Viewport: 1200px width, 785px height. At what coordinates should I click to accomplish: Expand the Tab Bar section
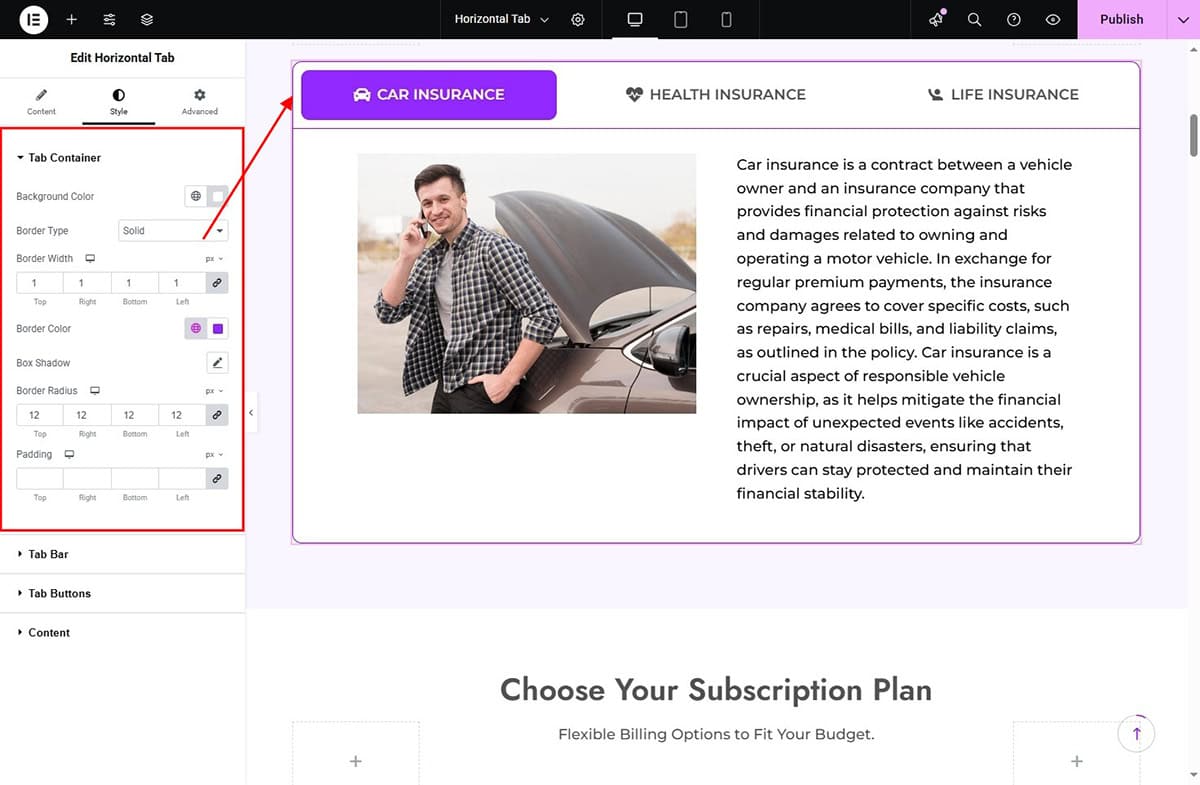pos(122,554)
